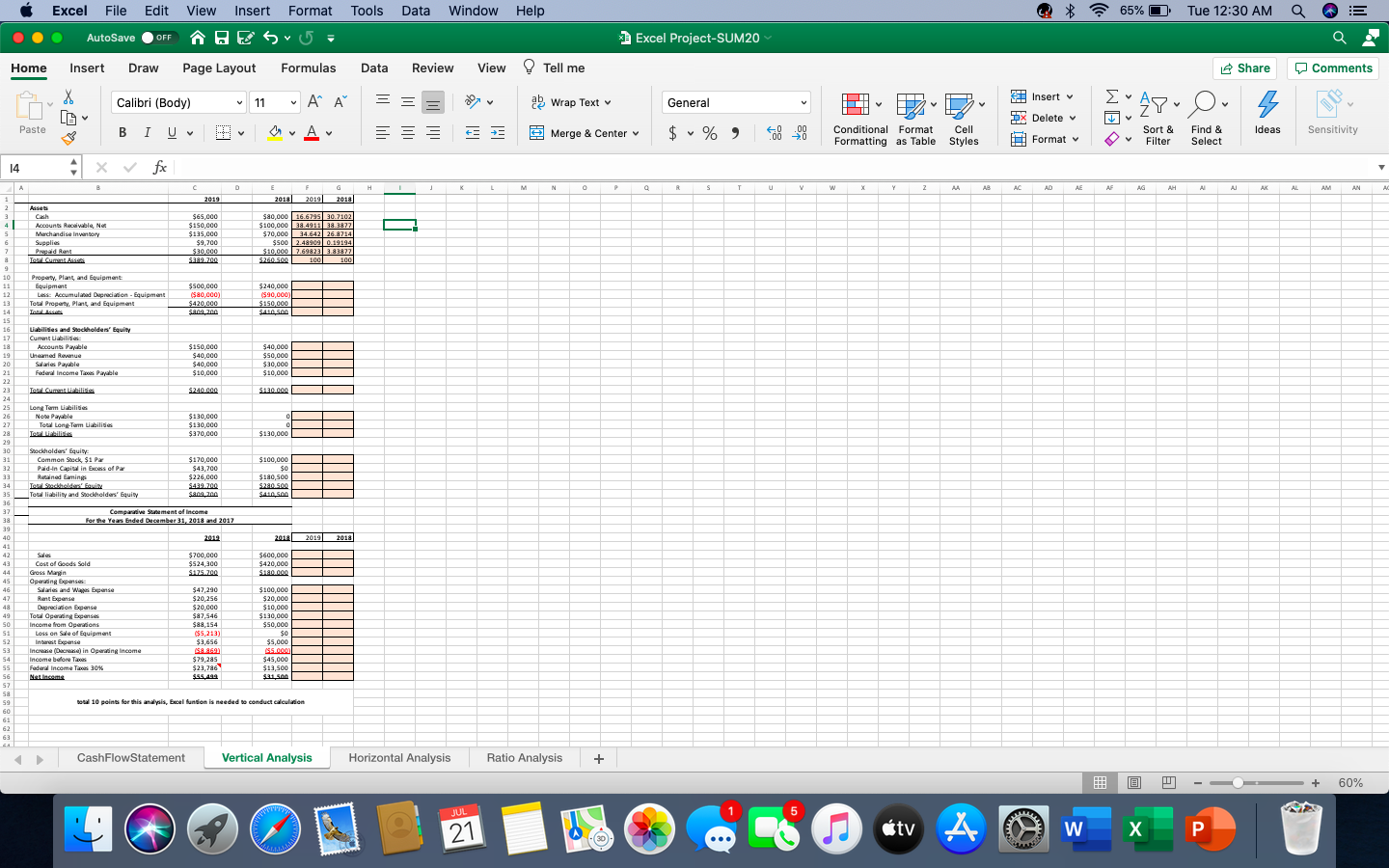Apply the red font color
Image resolution: width=1389 pixels, height=868 pixels.
pos(312,133)
